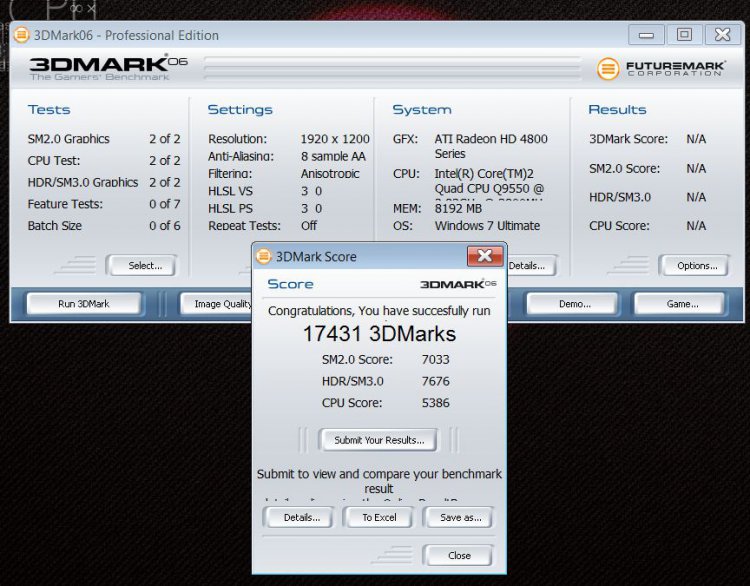The image size is (750, 586).
Task: Click the small 3DMARK06 logo in Score dialog
Action: pyautogui.click(x=458, y=284)
